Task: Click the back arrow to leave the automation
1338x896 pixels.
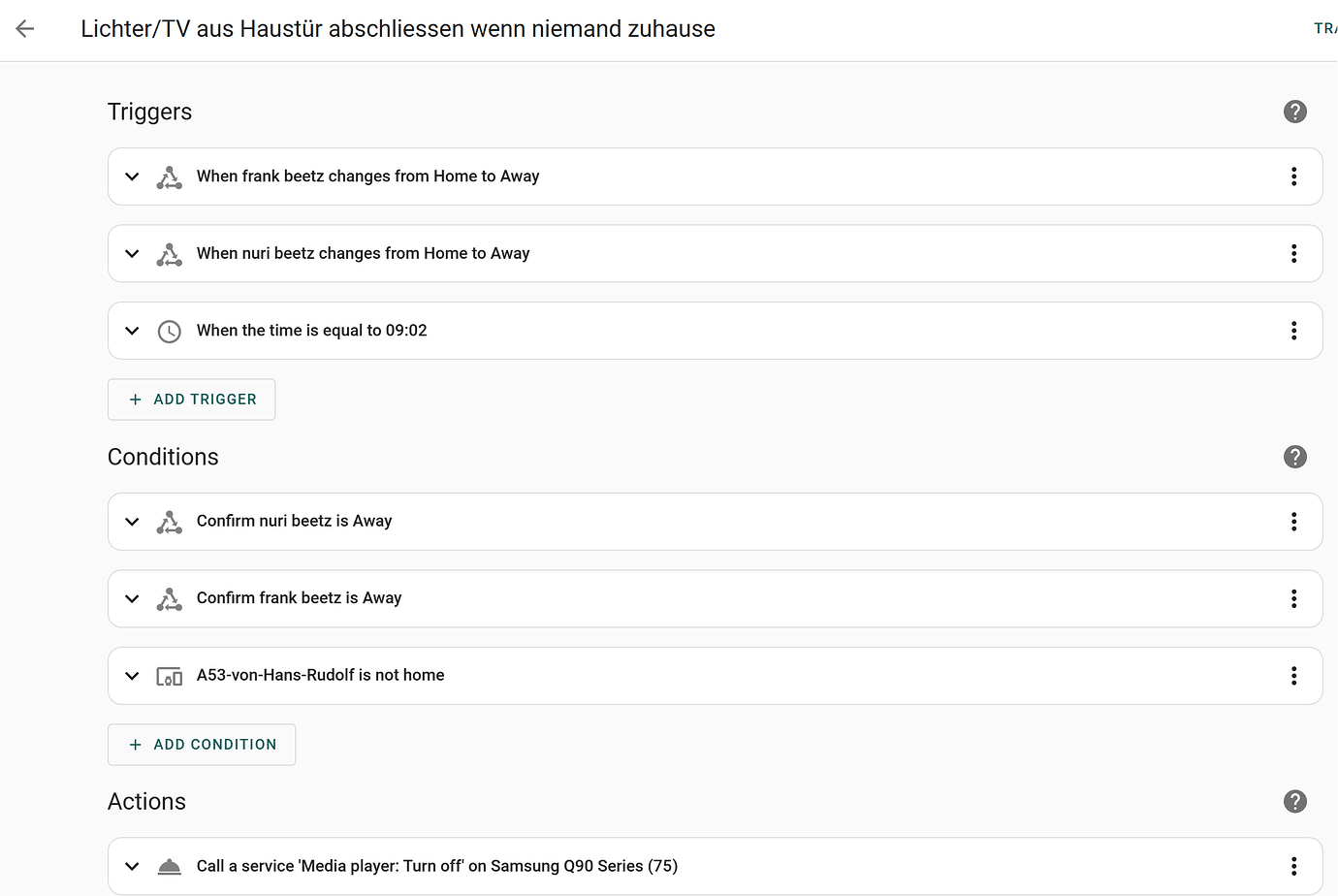Action: [24, 29]
